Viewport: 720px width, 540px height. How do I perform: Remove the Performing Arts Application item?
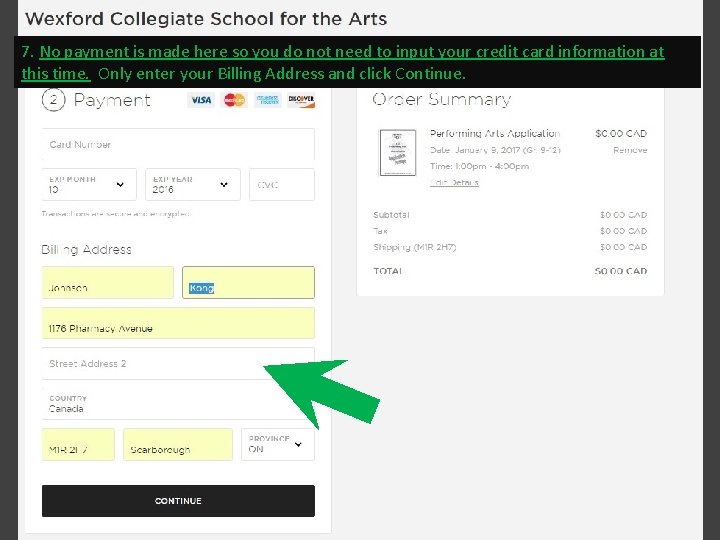click(x=630, y=150)
